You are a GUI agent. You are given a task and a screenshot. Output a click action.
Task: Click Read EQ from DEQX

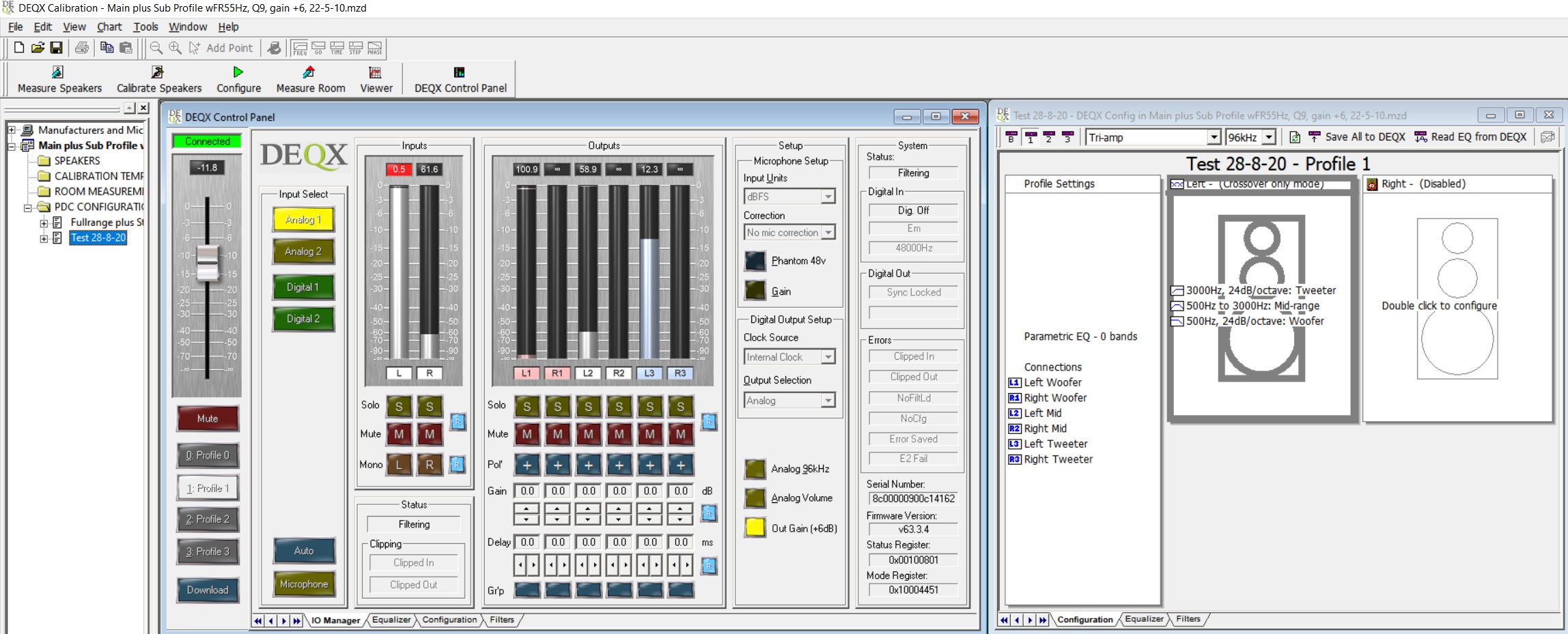(1470, 137)
